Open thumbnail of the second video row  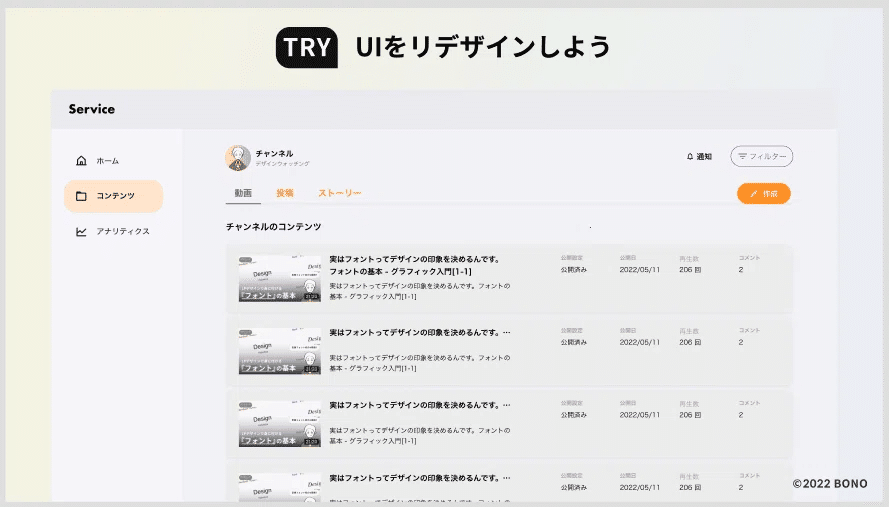pos(280,351)
